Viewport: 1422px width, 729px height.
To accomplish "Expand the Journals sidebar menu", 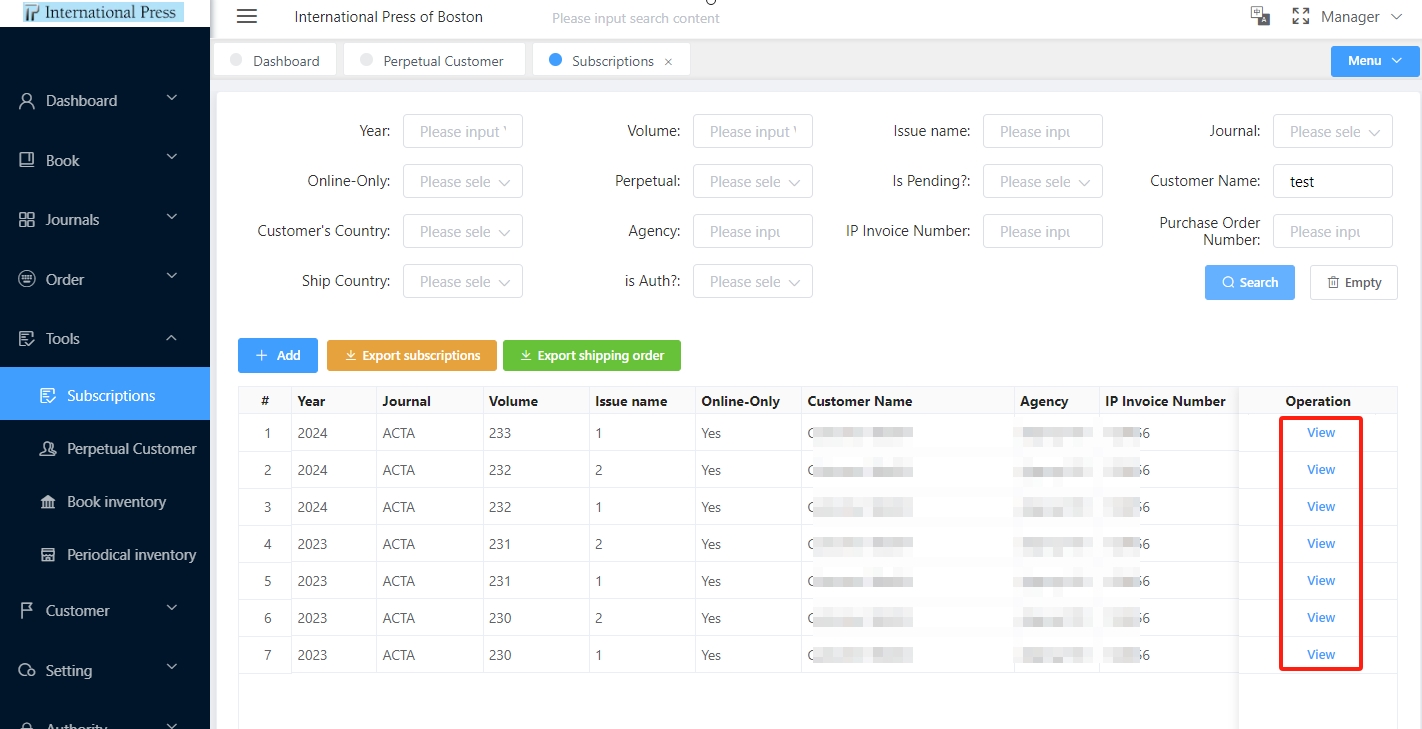I will (172, 217).
